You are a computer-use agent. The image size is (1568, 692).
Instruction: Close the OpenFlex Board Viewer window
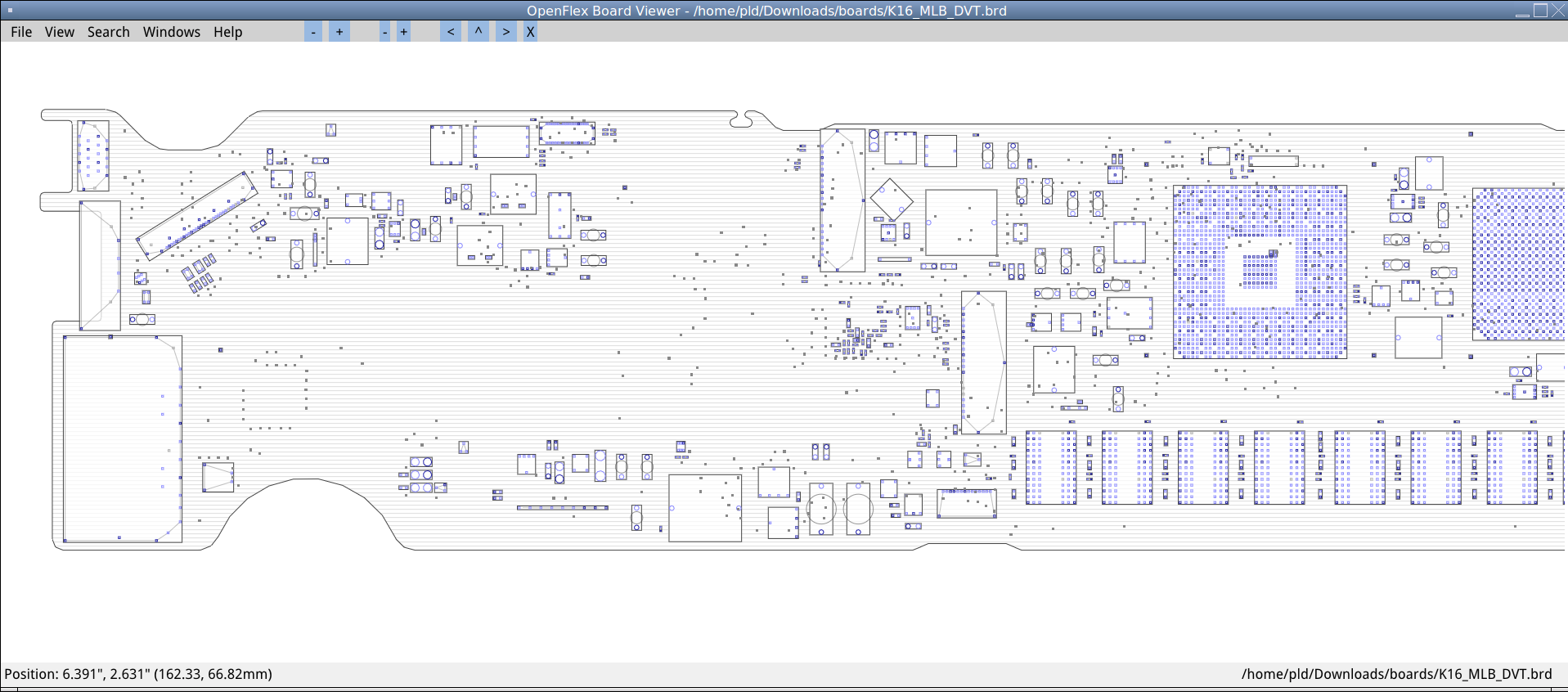click(x=1558, y=11)
